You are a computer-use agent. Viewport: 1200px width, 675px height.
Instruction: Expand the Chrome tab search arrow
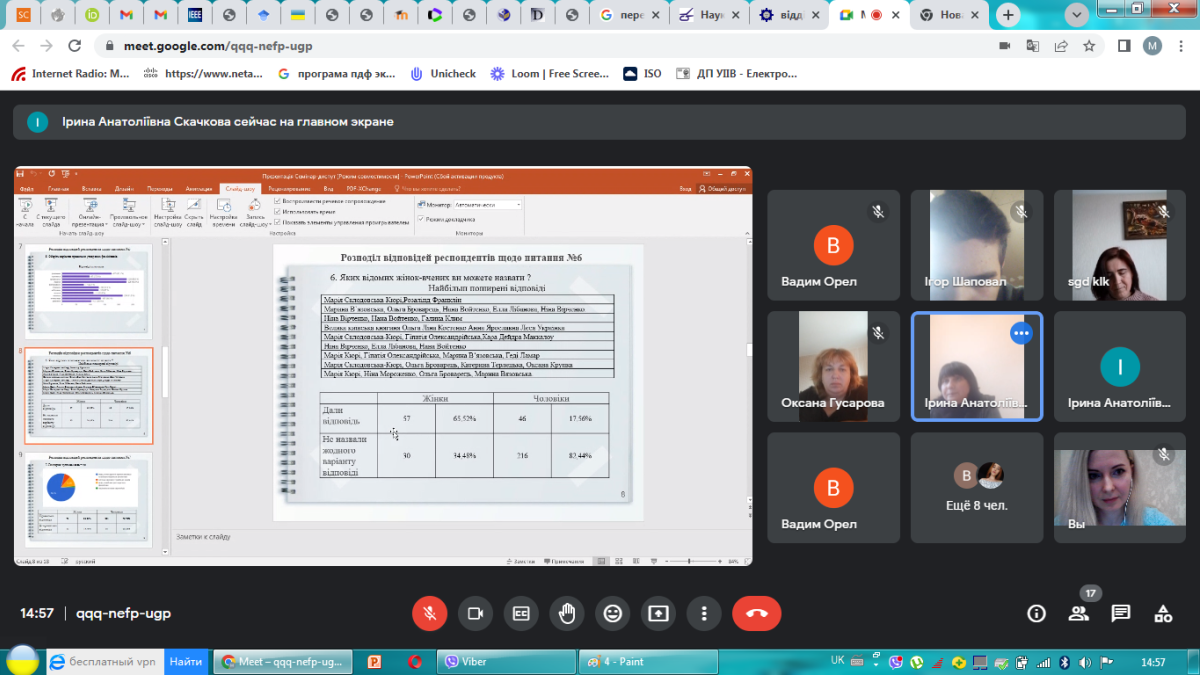click(1077, 15)
